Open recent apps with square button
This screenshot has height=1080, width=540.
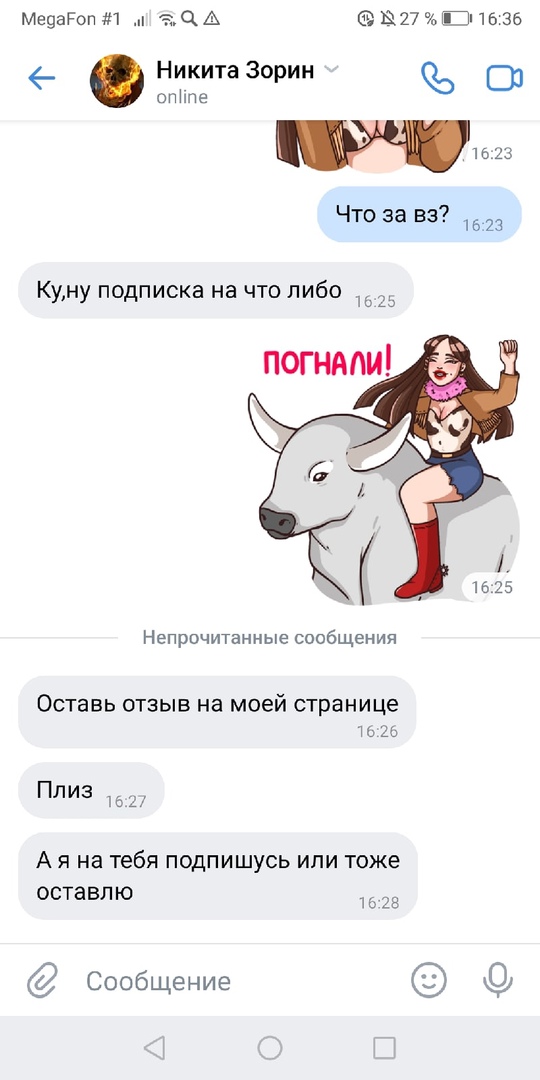pyautogui.click(x=384, y=1048)
